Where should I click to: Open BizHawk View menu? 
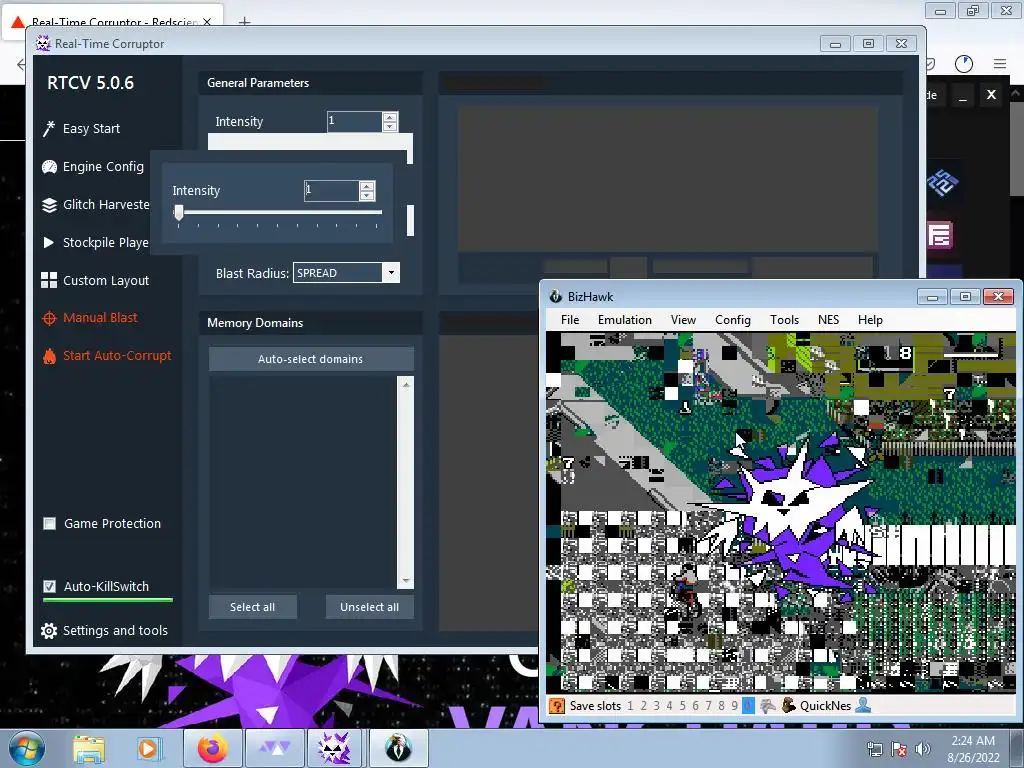(683, 320)
